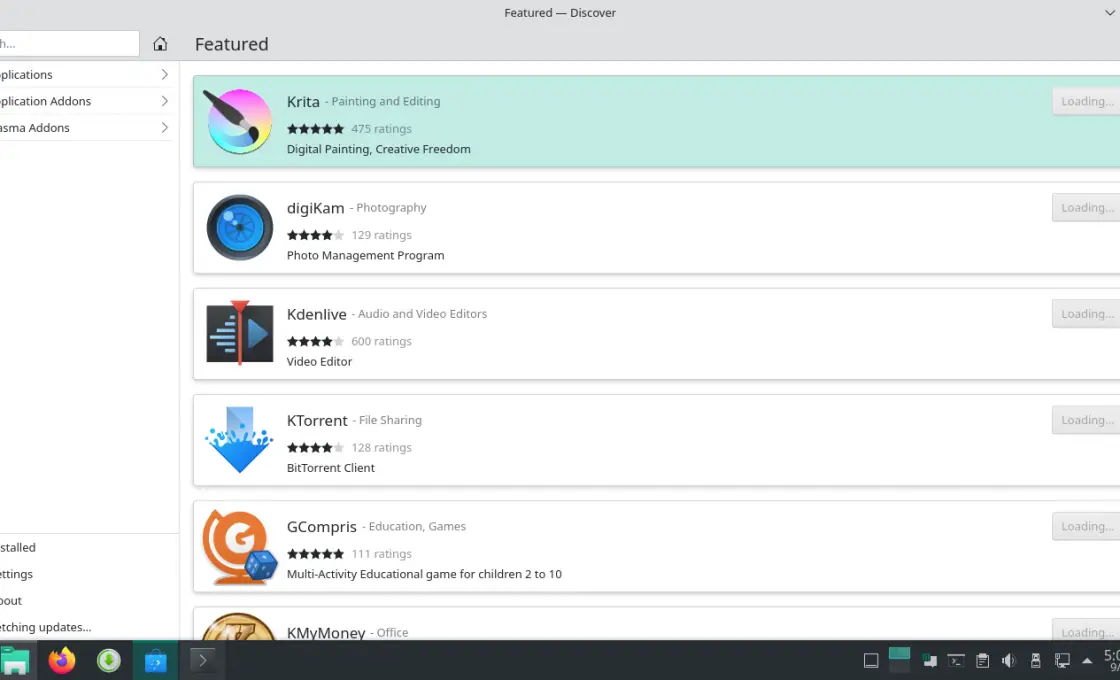Viewport: 1120px width, 680px height.
Task: Click the digiKam app name
Action: 315,208
